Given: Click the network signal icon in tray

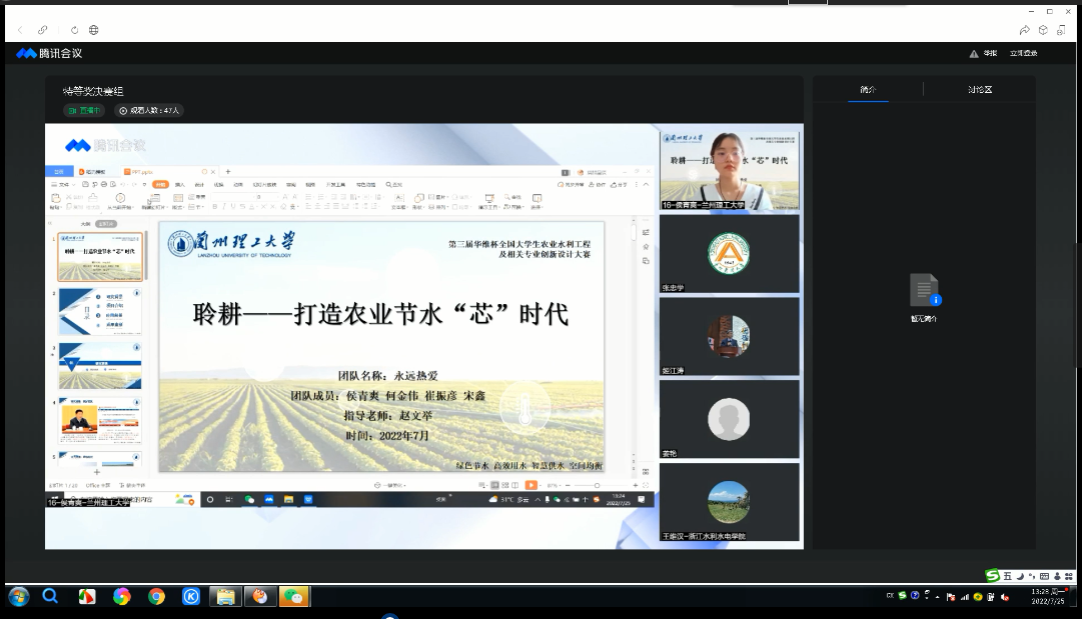Looking at the screenshot, I should (x=965, y=597).
